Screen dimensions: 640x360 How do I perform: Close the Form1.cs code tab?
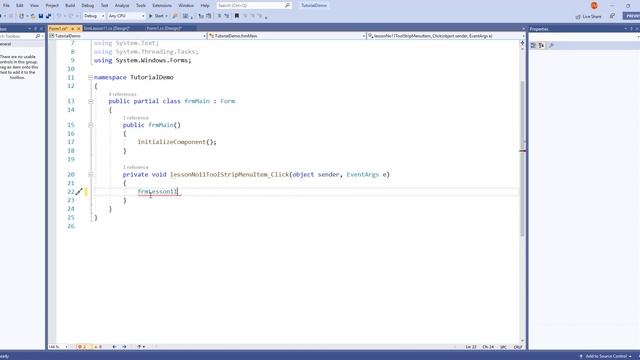(79, 29)
